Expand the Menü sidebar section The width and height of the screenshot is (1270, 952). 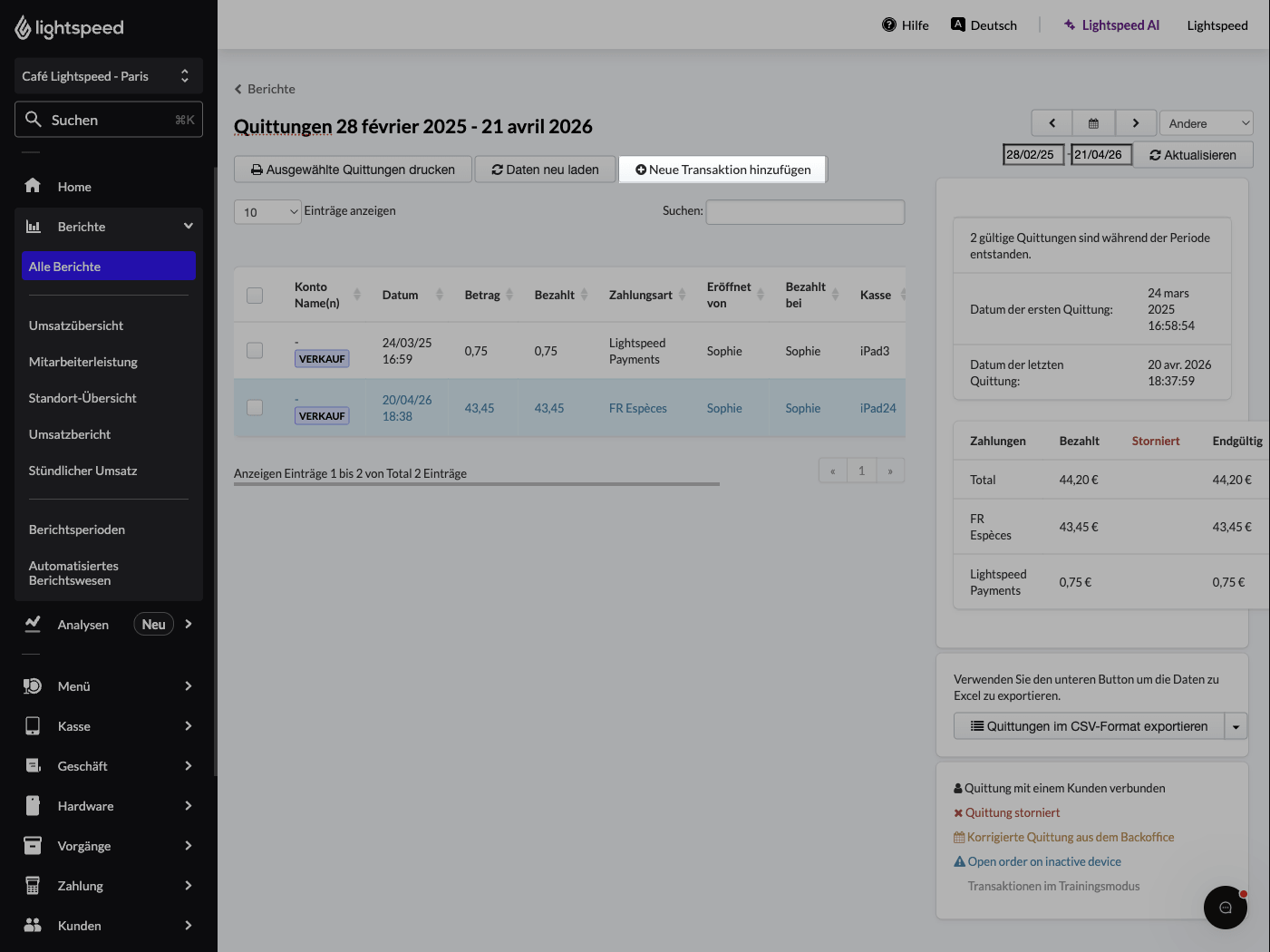pyautogui.click(x=189, y=685)
